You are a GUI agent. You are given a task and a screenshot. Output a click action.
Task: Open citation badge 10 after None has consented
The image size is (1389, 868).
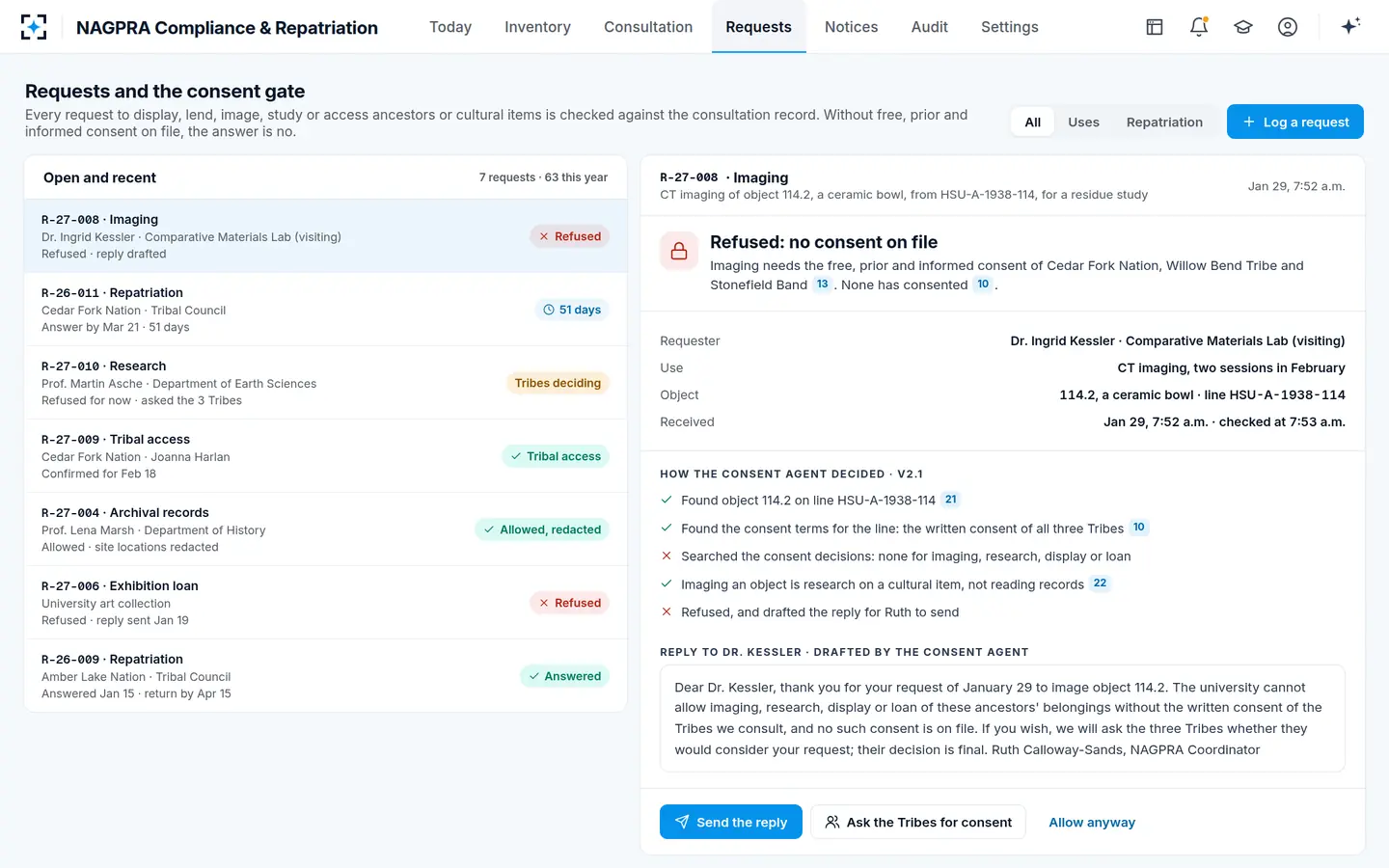pos(983,285)
